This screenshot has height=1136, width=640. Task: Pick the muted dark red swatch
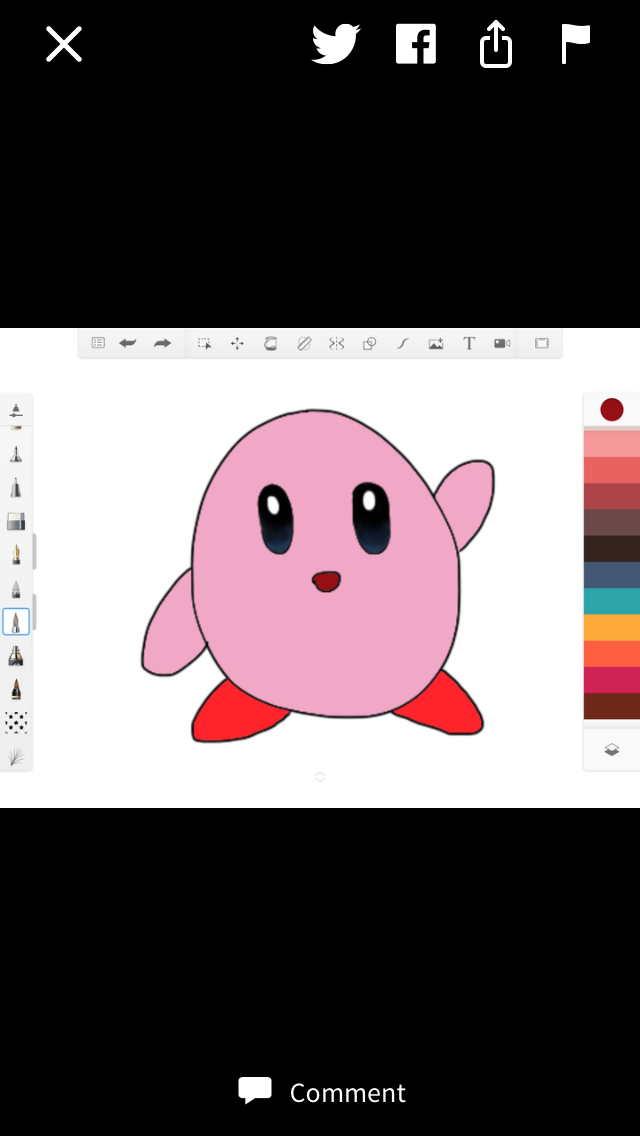[x=612, y=496]
